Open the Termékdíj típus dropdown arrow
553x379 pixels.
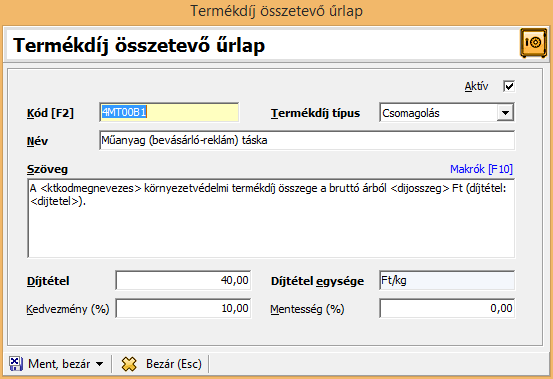(x=505, y=113)
